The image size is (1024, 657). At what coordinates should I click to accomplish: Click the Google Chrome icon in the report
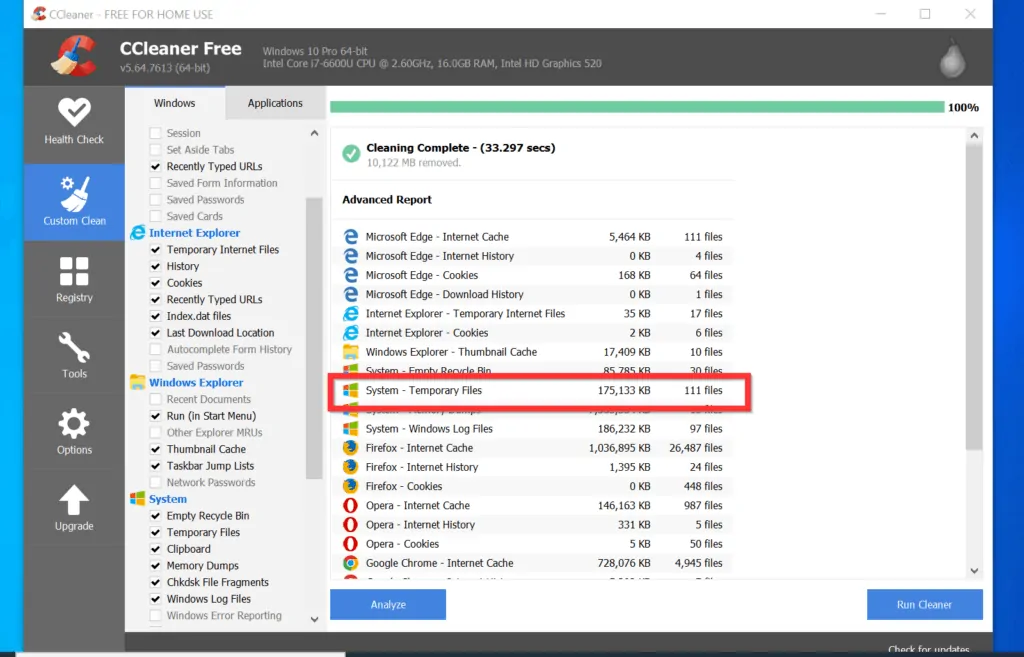pyautogui.click(x=350, y=563)
